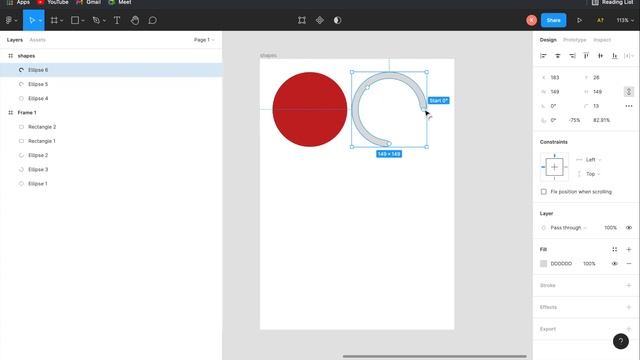The image size is (640, 360).
Task: Open zoom level 113% dropdown
Action: click(625, 20)
